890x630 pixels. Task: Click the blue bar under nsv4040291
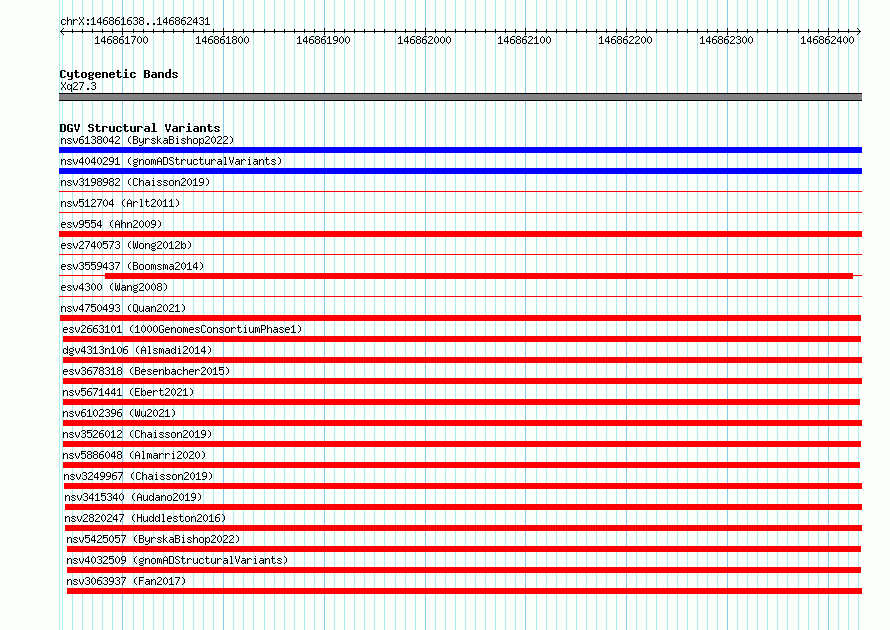pyautogui.click(x=460, y=171)
